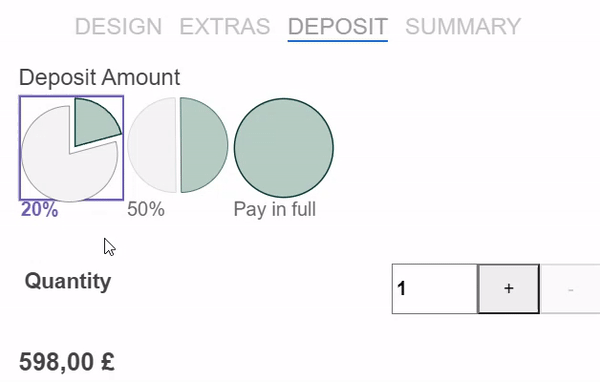The width and height of the screenshot is (600, 382).
Task: Open the DESIGN tab
Action: [118, 26]
